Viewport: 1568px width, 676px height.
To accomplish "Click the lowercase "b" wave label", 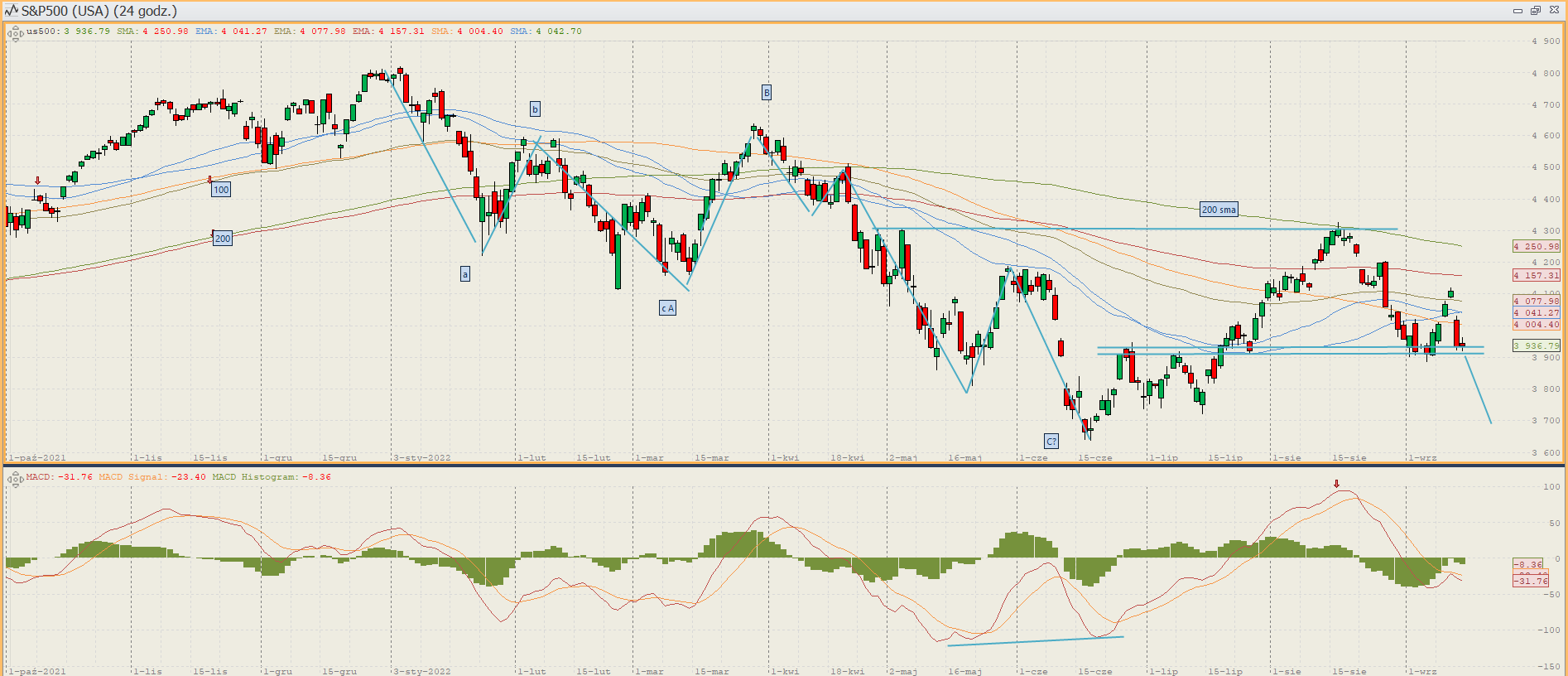I will [x=535, y=109].
